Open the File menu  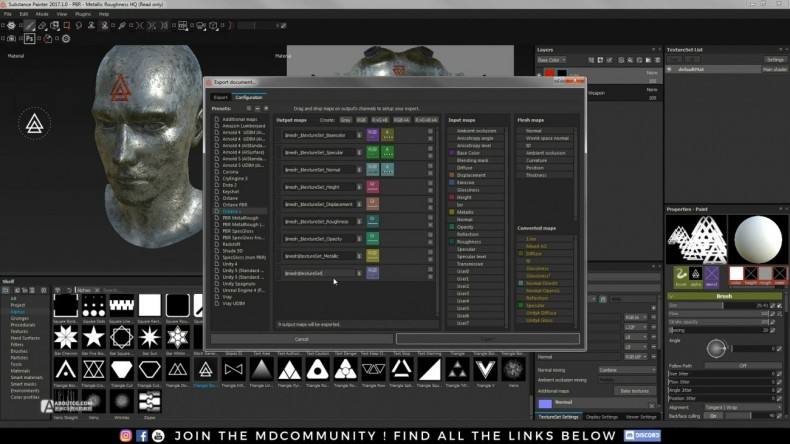(8, 14)
